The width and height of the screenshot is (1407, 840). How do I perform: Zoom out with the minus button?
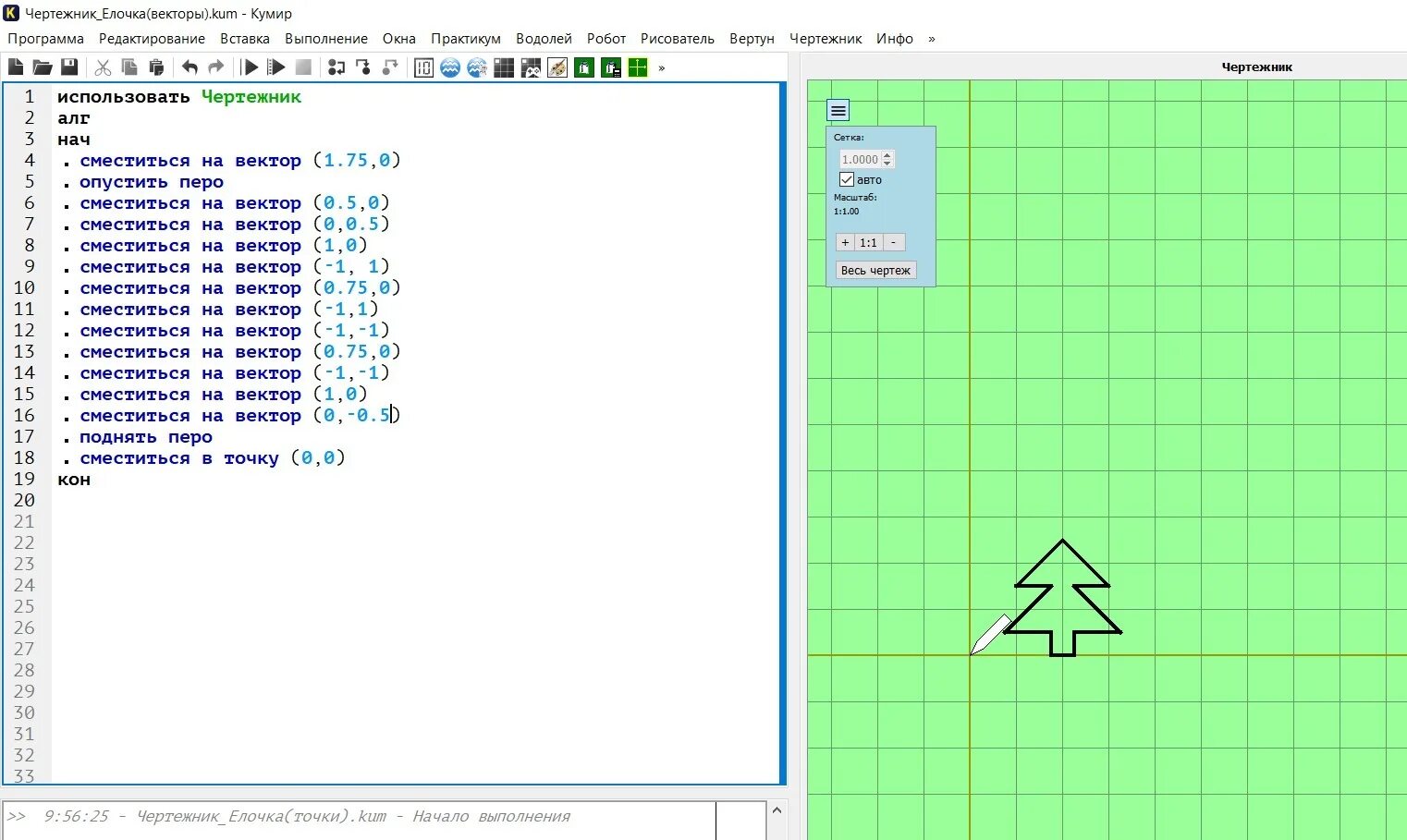[893, 242]
